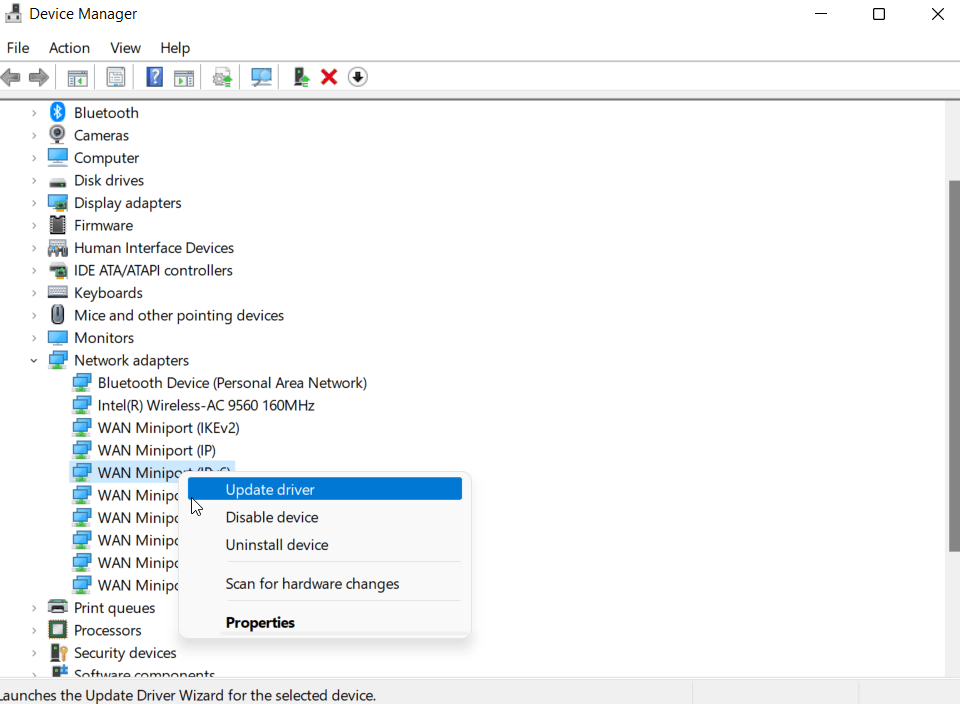This screenshot has width=960, height=704.
Task: Click the Scan for hardware changes monitor icon
Action: [262, 77]
